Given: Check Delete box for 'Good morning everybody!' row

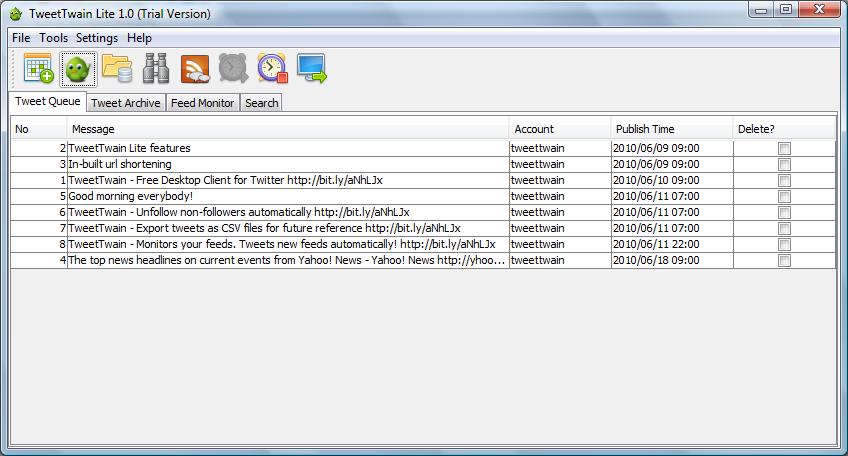Looking at the screenshot, I should [x=784, y=196].
